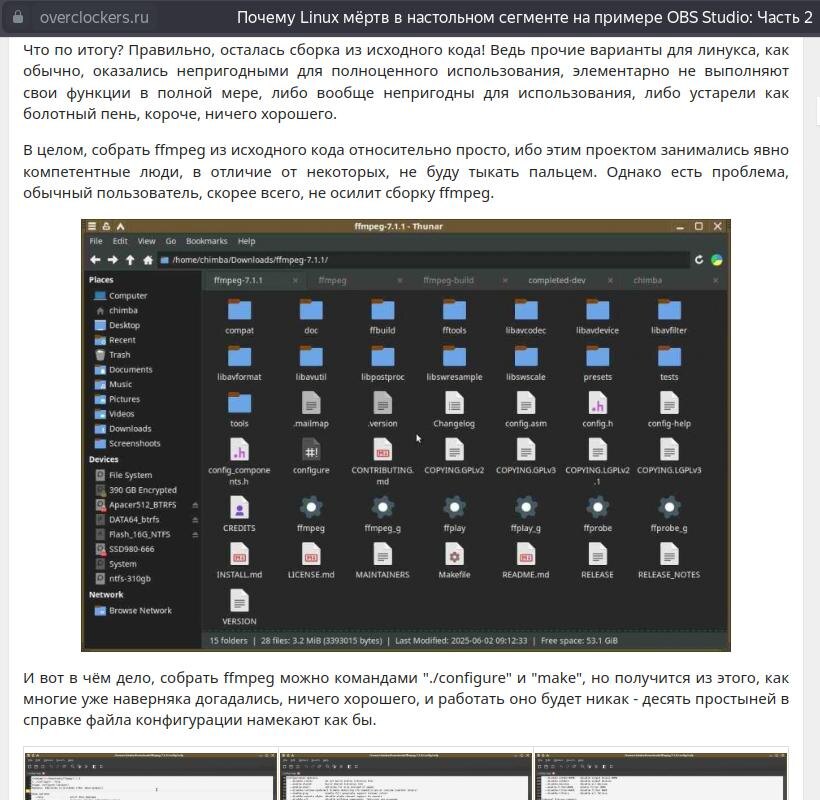Switch to the 'completed-dev' tab

[556, 280]
